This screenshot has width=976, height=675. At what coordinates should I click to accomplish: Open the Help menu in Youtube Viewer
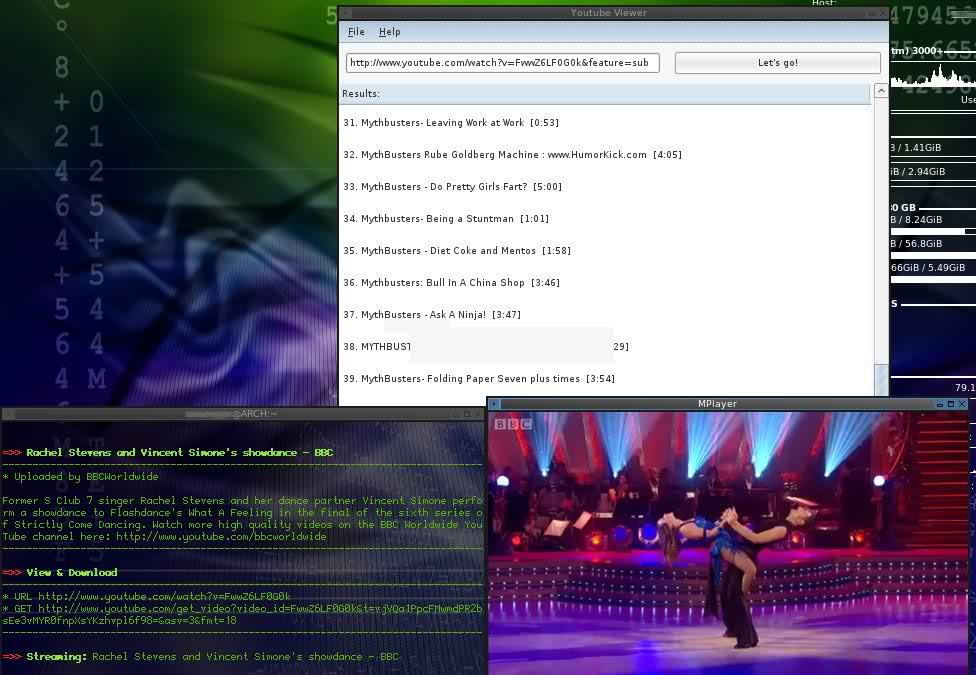389,31
